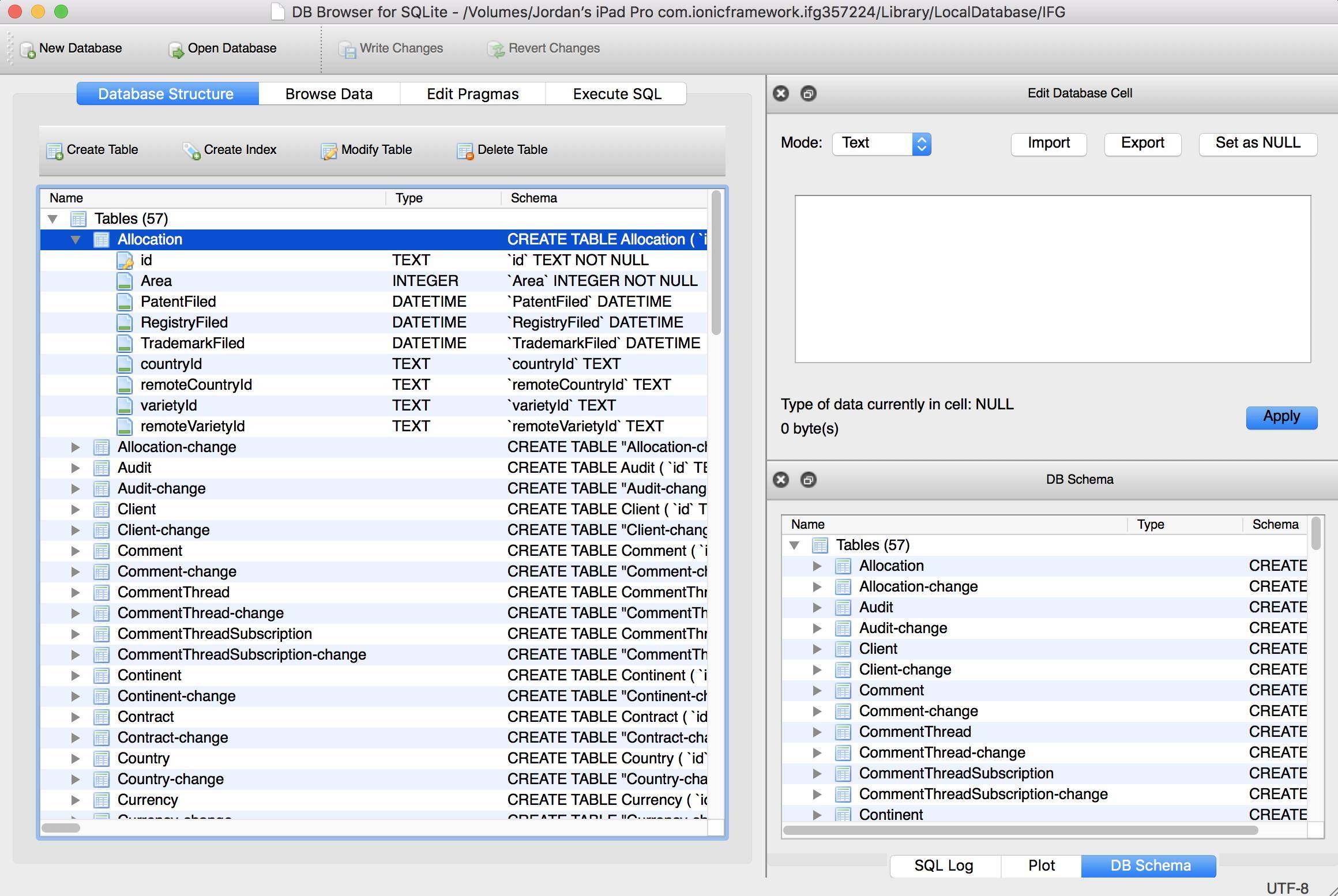1338x896 pixels.
Task: Click the Revert Changes icon
Action: pyautogui.click(x=493, y=47)
